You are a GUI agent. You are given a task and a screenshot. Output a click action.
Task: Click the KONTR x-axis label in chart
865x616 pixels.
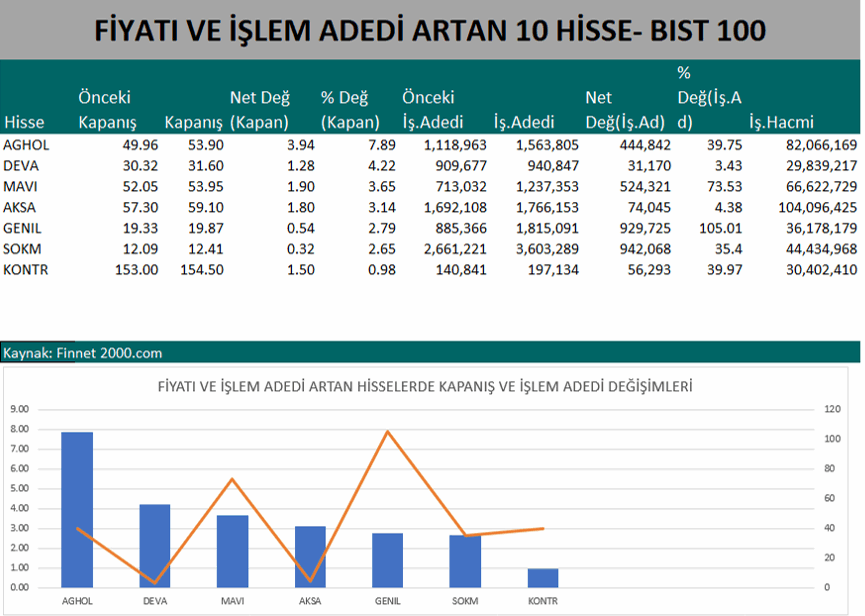[x=543, y=601]
